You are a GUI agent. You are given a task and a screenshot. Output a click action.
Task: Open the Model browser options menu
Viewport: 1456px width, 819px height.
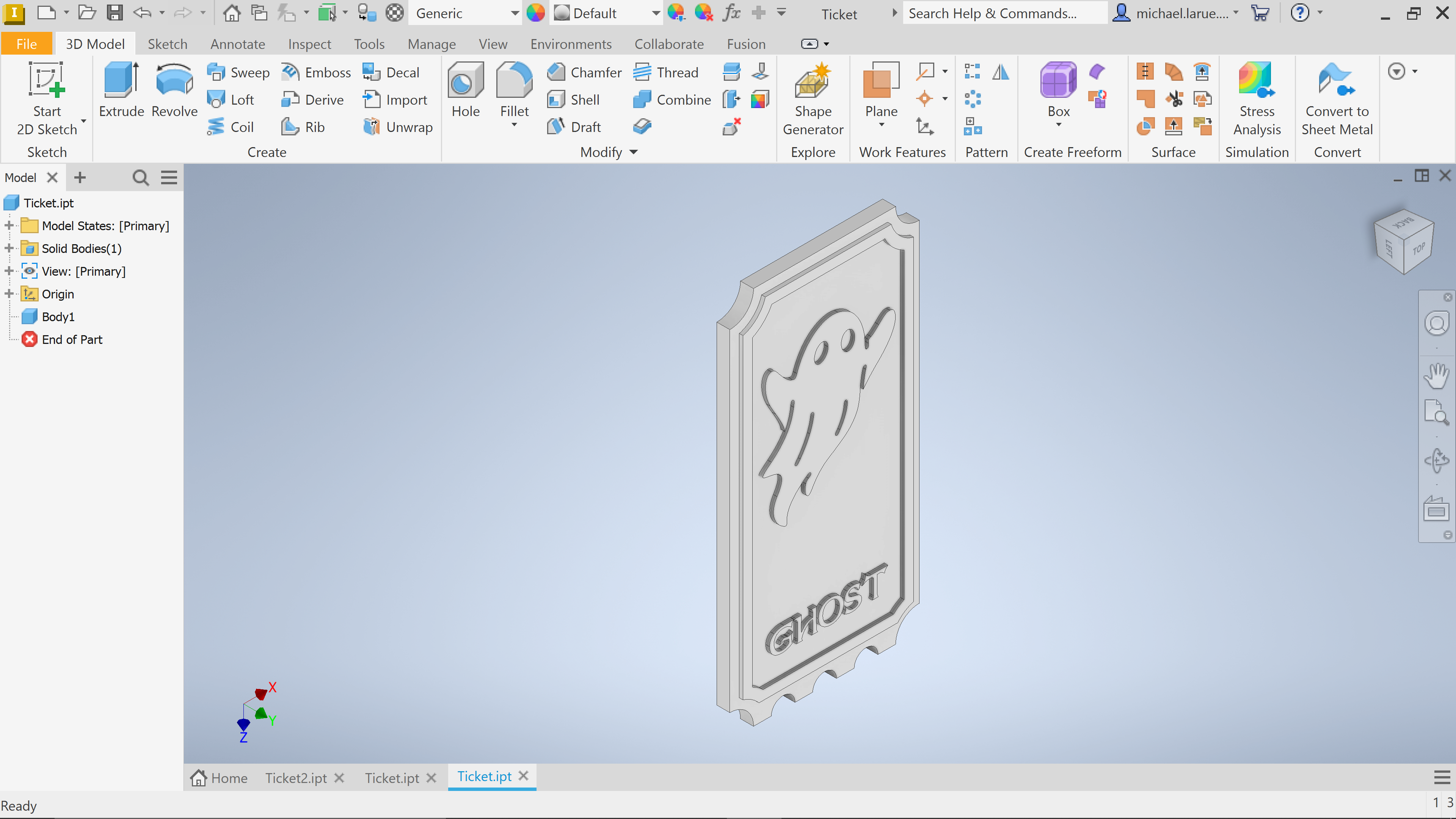[x=169, y=177]
